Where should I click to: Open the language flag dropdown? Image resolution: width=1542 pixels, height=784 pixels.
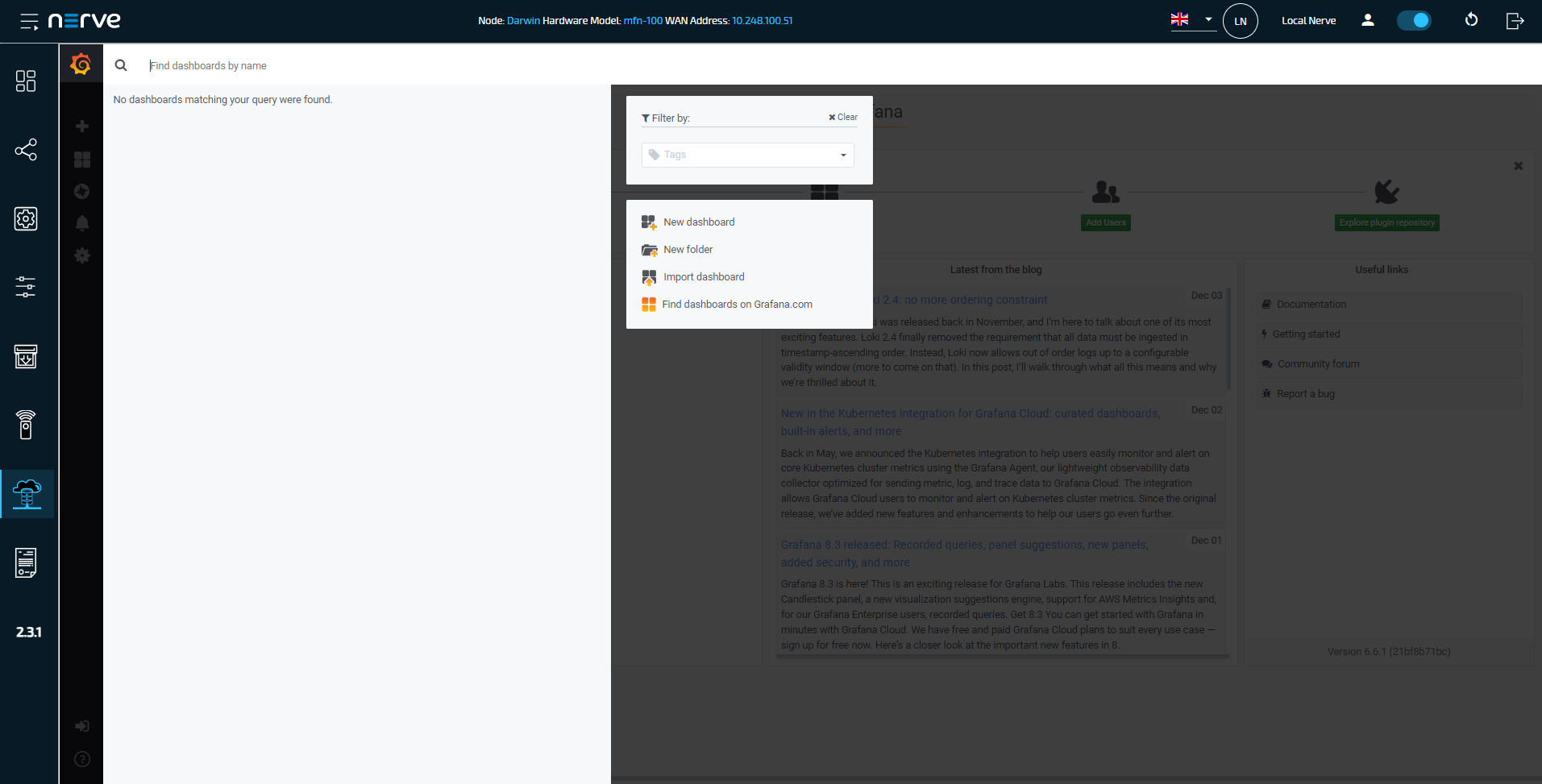1191,20
